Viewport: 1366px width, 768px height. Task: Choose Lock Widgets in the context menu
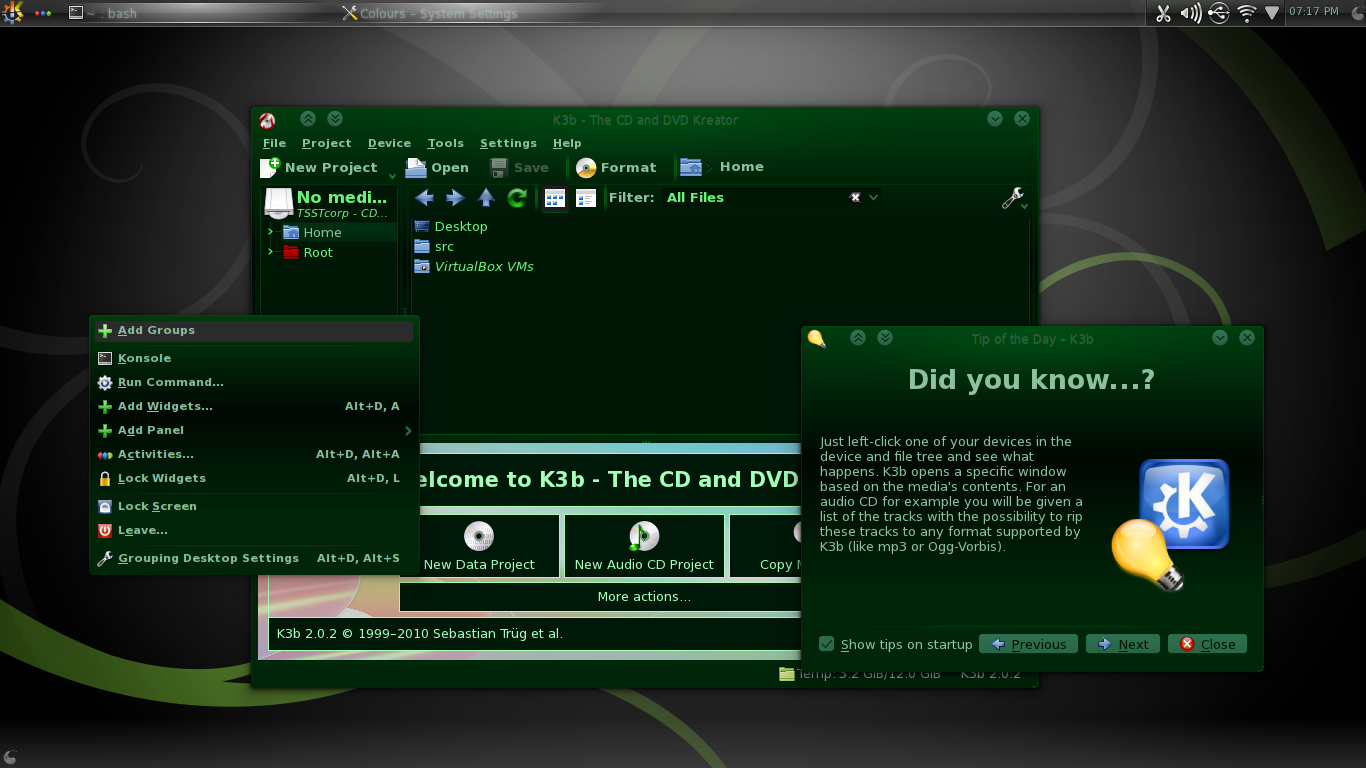pyautogui.click(x=254, y=478)
